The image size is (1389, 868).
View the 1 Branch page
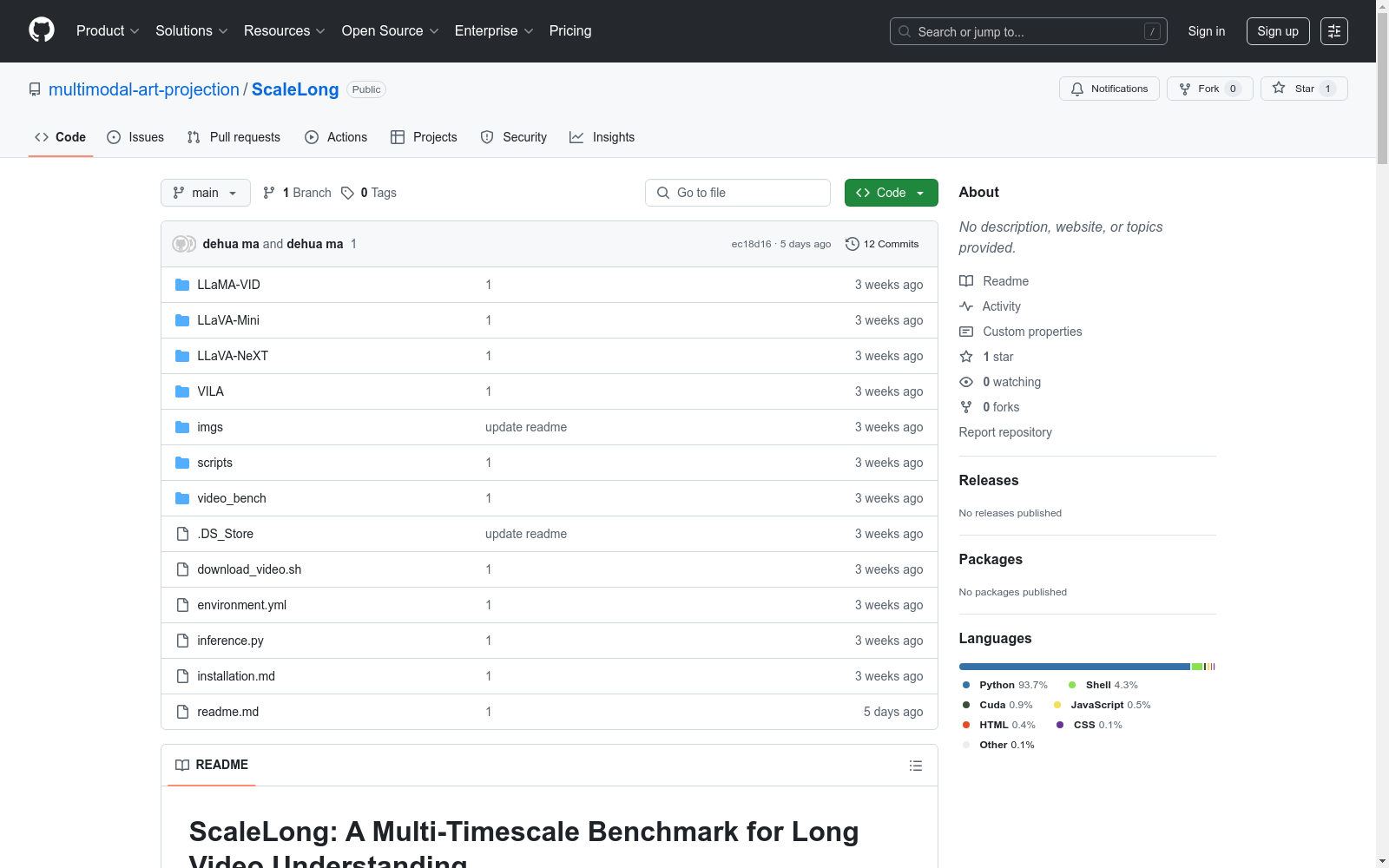[297, 193]
